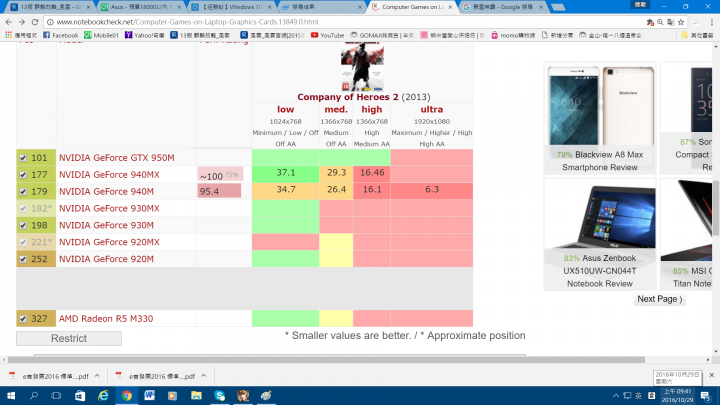Image resolution: width=720 pixels, height=405 pixels.
Task: Open the Facebook bookmark
Action: (61, 35)
